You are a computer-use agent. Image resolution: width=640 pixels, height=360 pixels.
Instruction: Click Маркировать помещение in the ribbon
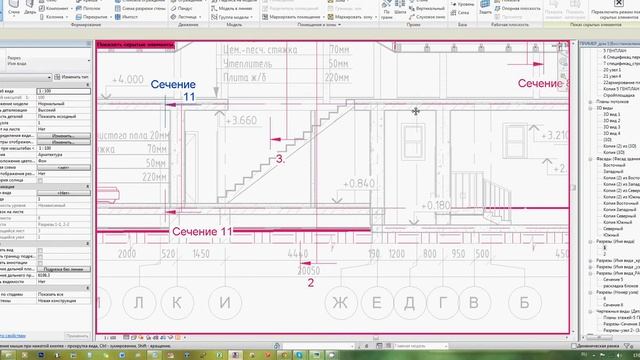tap(292, 17)
